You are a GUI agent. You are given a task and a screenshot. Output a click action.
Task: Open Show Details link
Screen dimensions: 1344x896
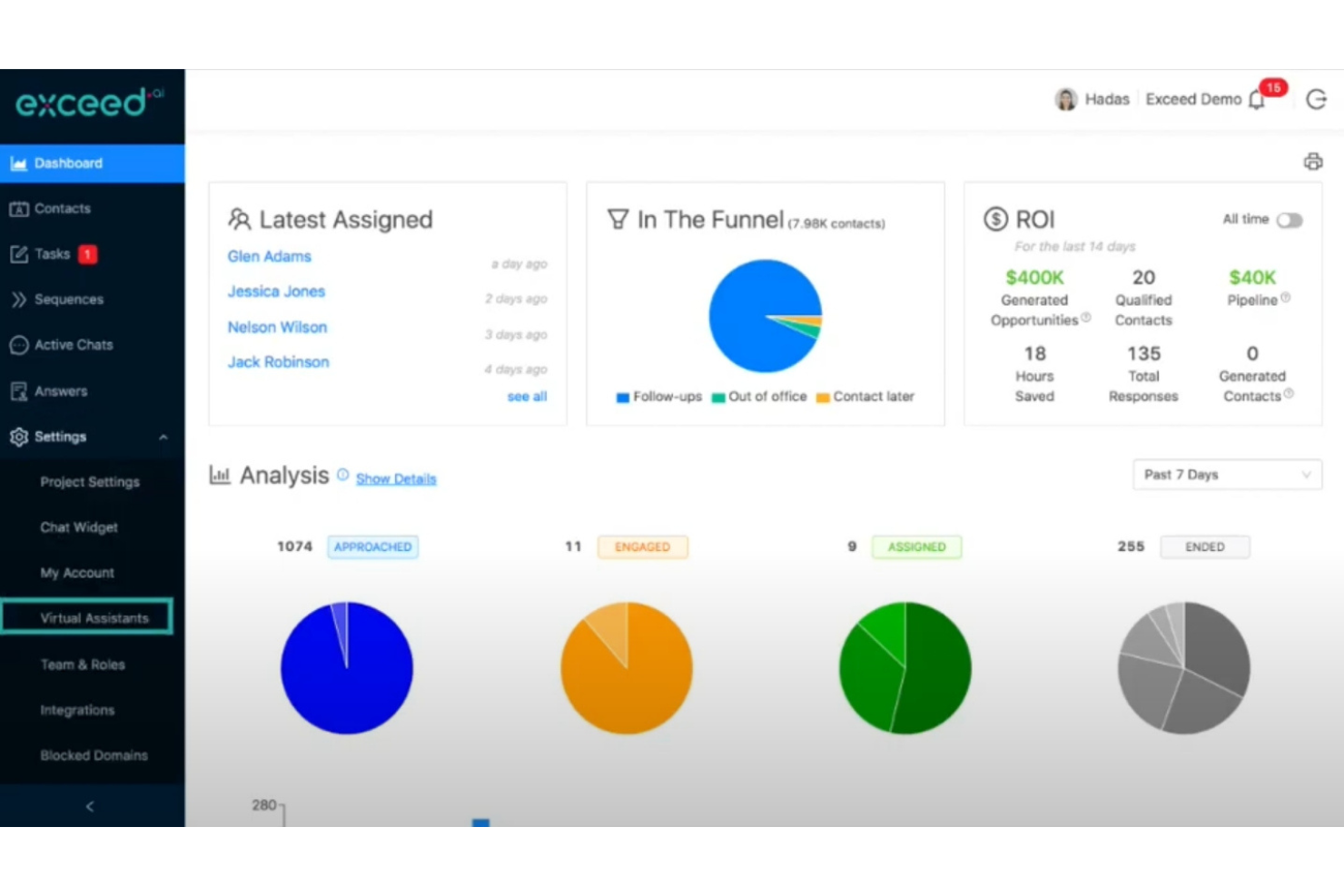coord(396,478)
